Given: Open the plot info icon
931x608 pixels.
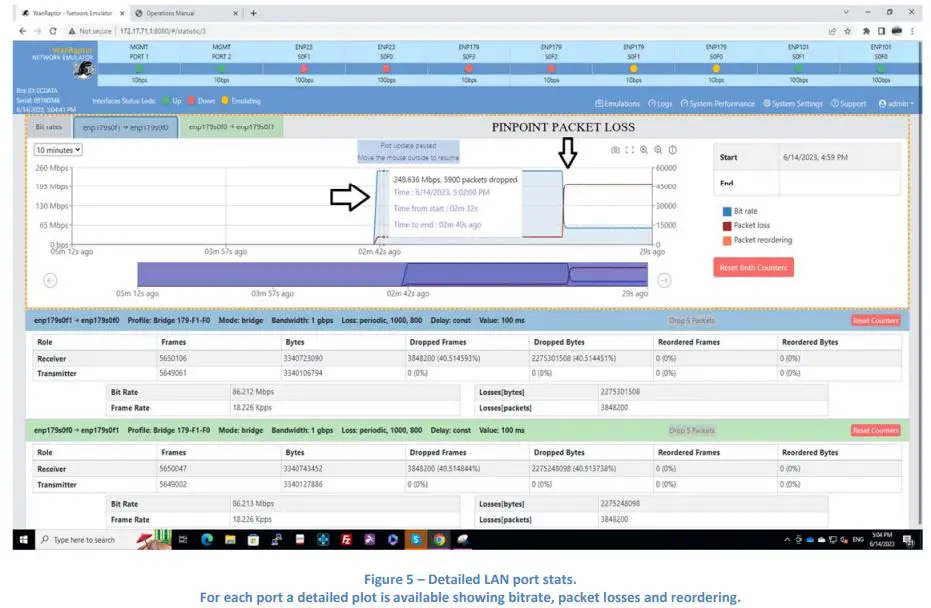Looking at the screenshot, I should (x=672, y=149).
